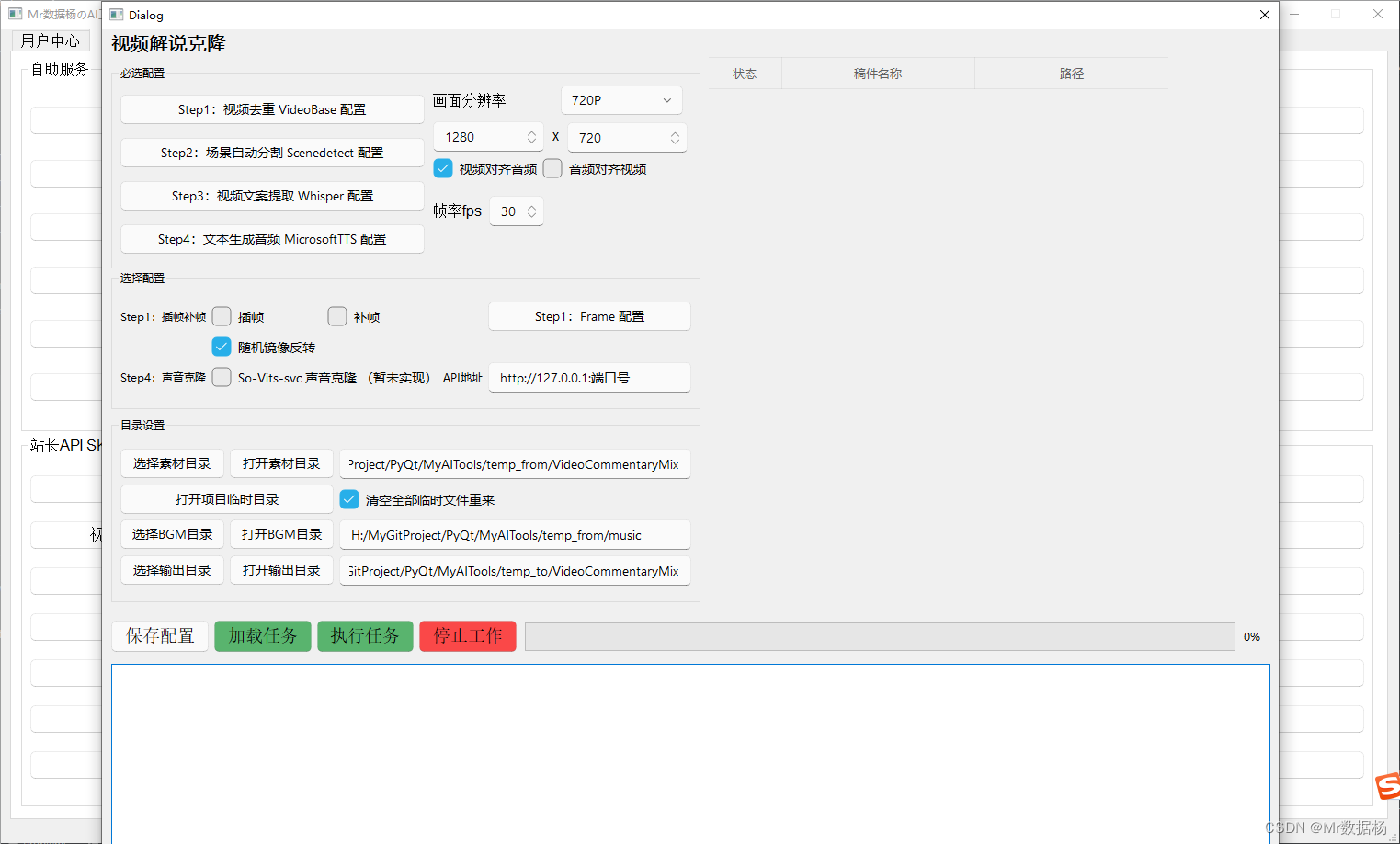Step the 1280 width spinbox arrows
The image size is (1400, 844).
point(531,137)
